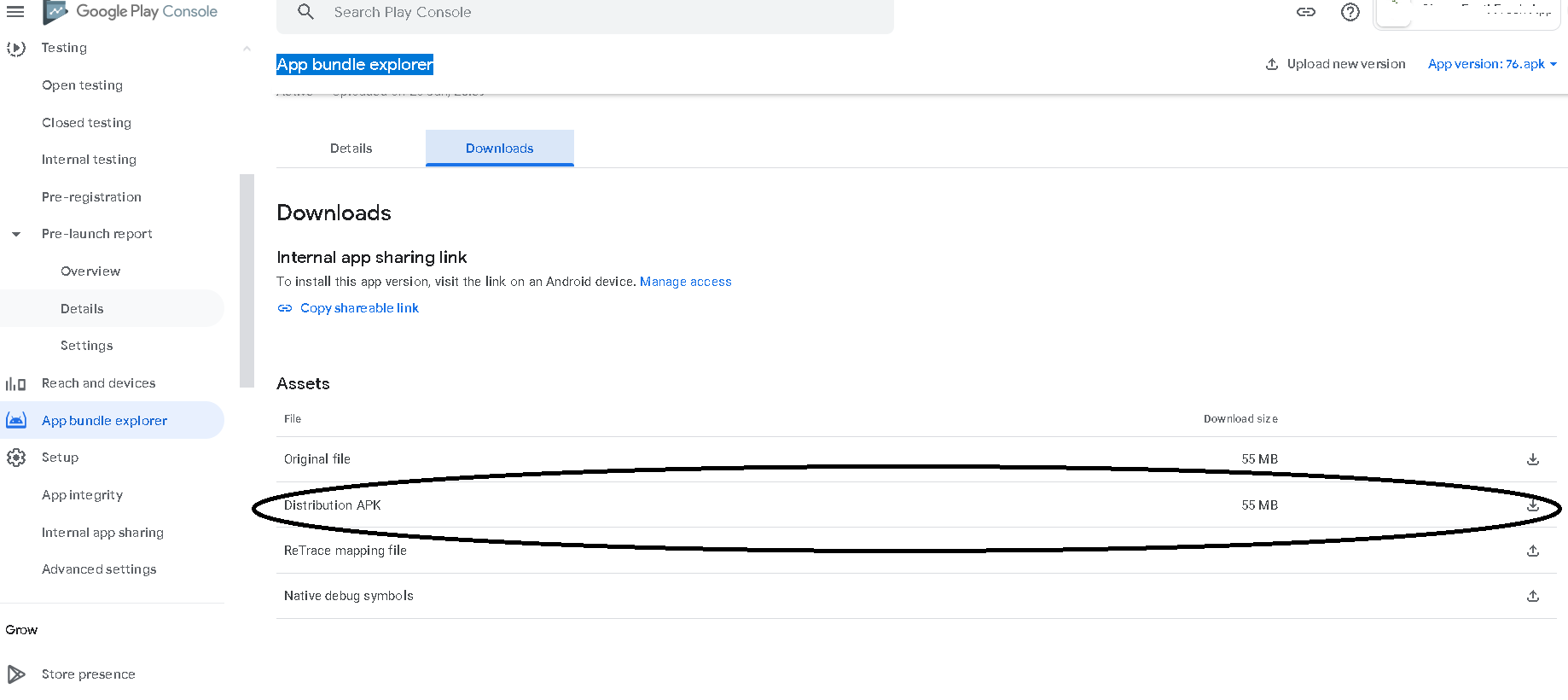
Task: Download the Distribution APK
Action: [1532, 505]
